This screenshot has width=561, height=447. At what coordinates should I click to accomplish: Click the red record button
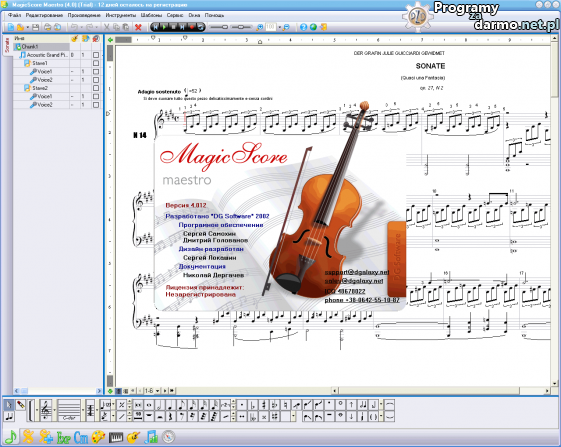click(192, 27)
